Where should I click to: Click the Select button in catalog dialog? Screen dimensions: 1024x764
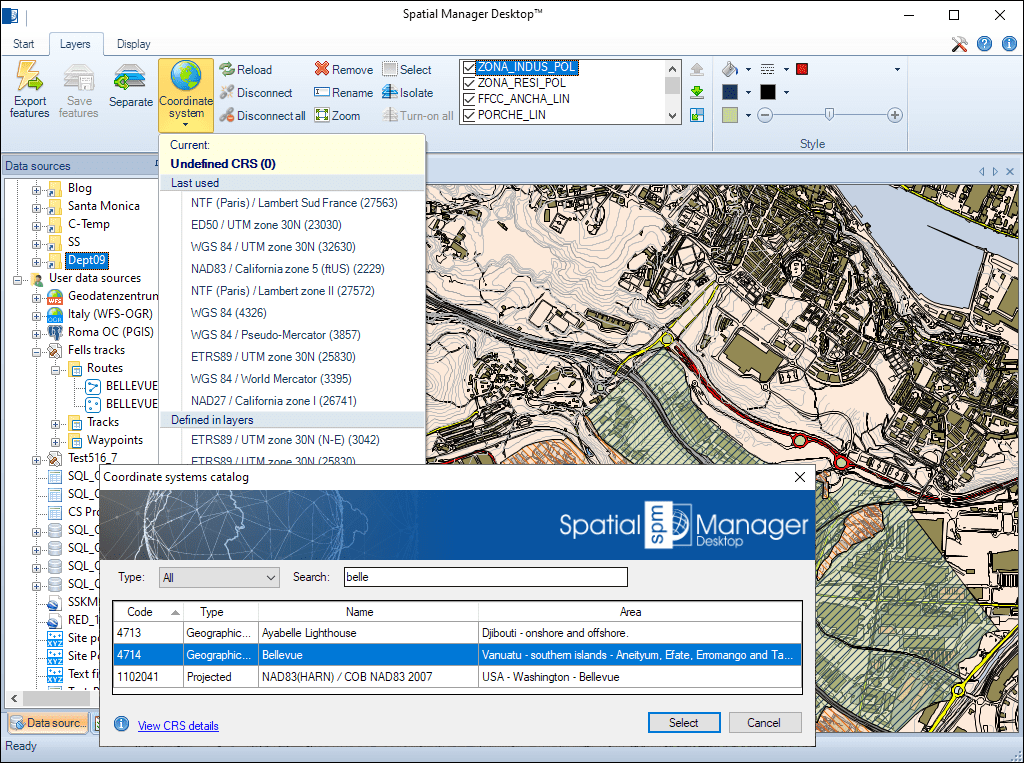pos(684,723)
